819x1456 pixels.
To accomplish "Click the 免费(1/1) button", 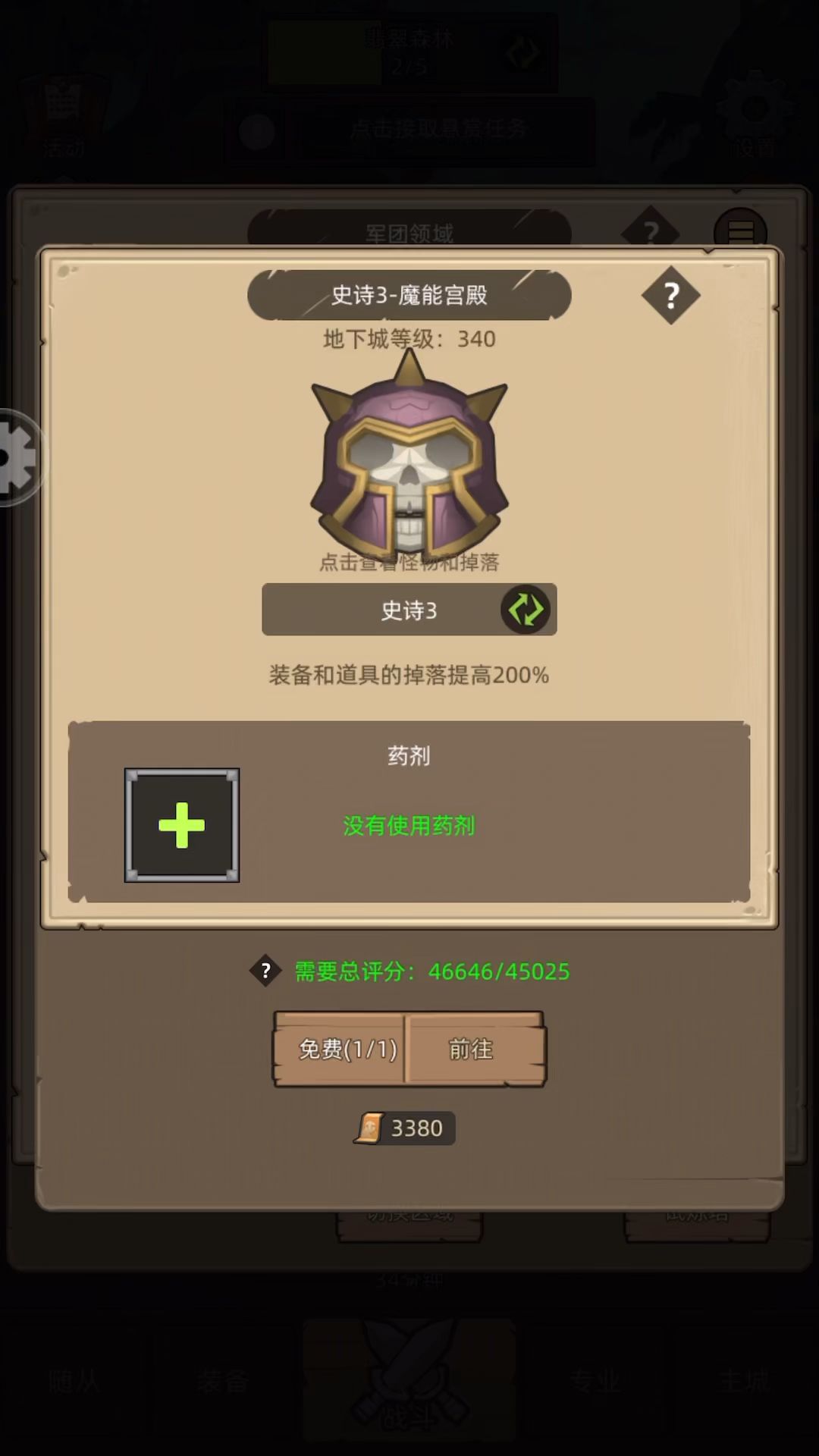I will (340, 1049).
